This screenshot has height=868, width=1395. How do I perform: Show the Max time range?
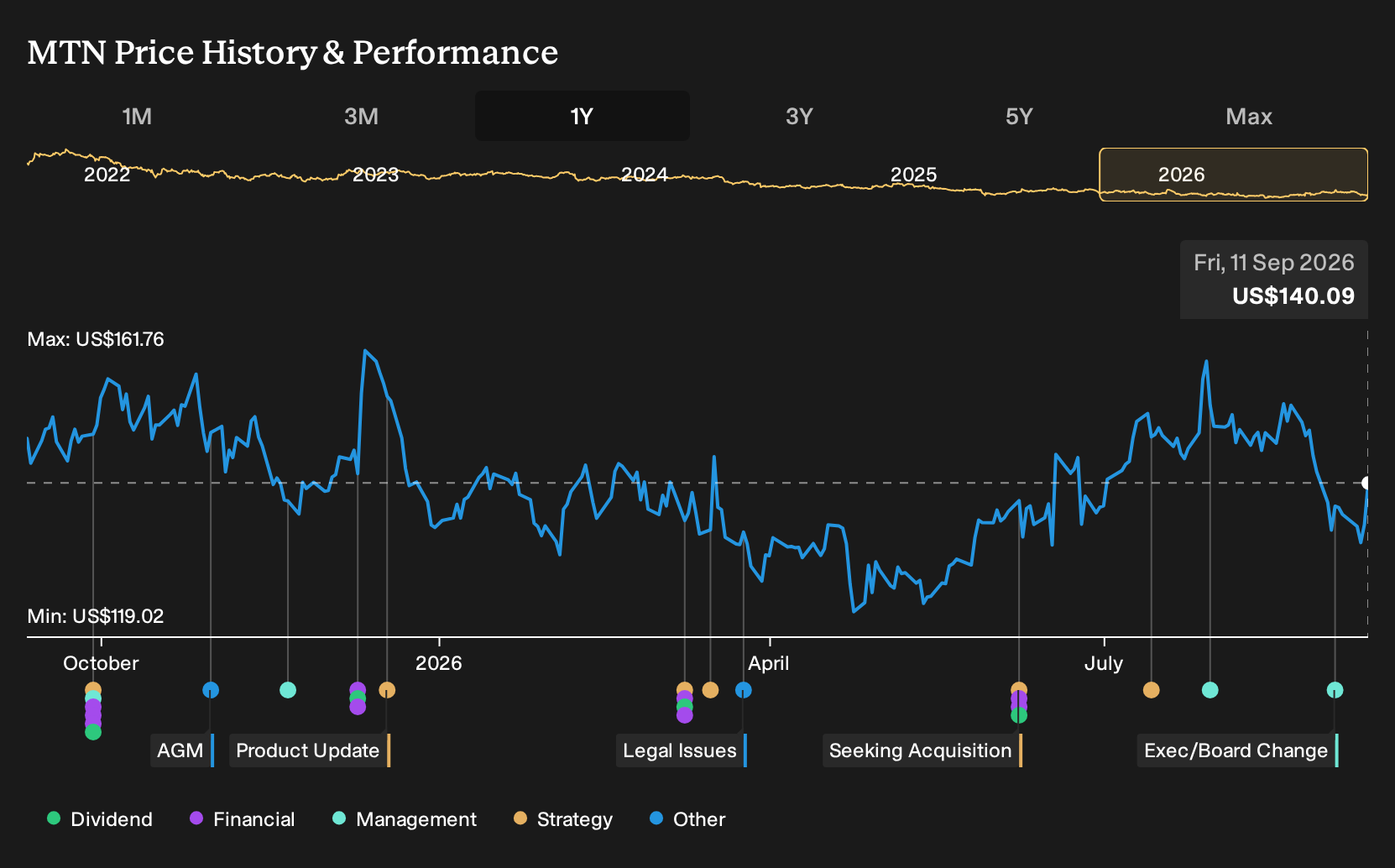coord(1249,116)
